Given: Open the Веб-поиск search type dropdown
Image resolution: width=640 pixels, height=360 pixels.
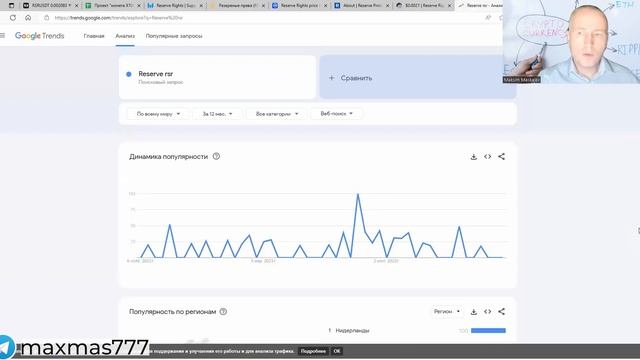Looking at the screenshot, I should (336, 113).
